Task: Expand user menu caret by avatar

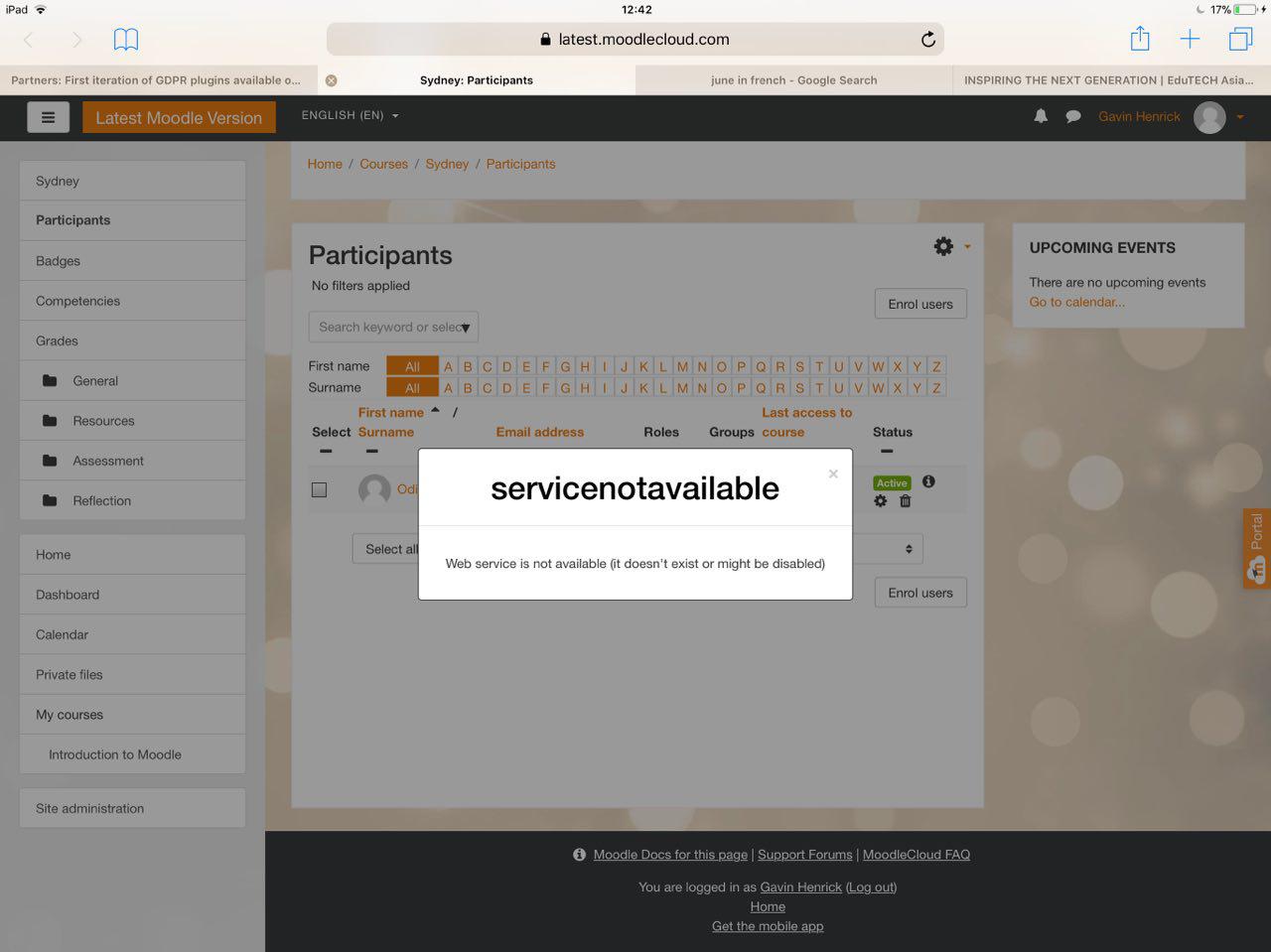Action: click(x=1240, y=117)
